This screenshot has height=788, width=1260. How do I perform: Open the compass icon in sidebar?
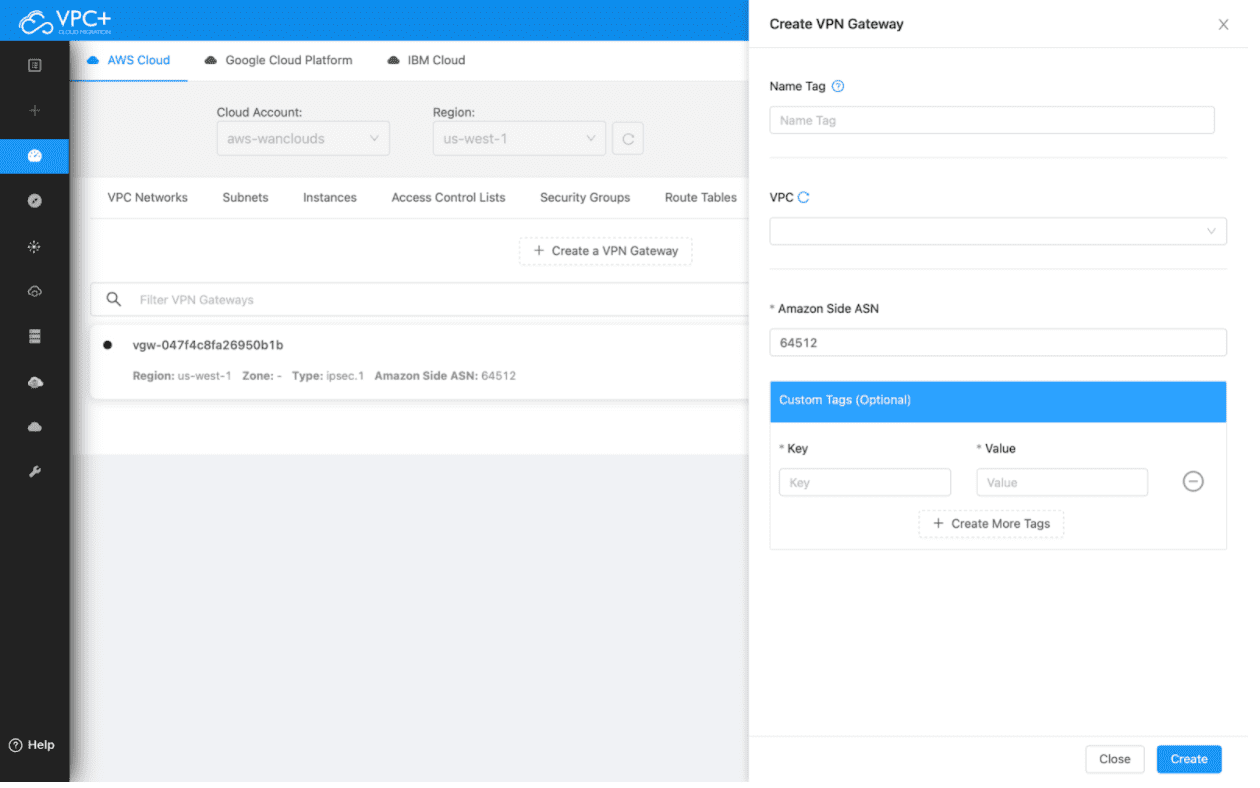[35, 201]
